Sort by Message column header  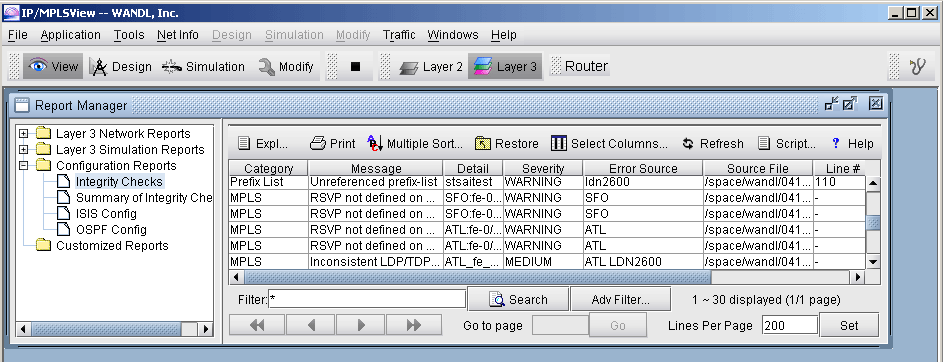(x=376, y=168)
